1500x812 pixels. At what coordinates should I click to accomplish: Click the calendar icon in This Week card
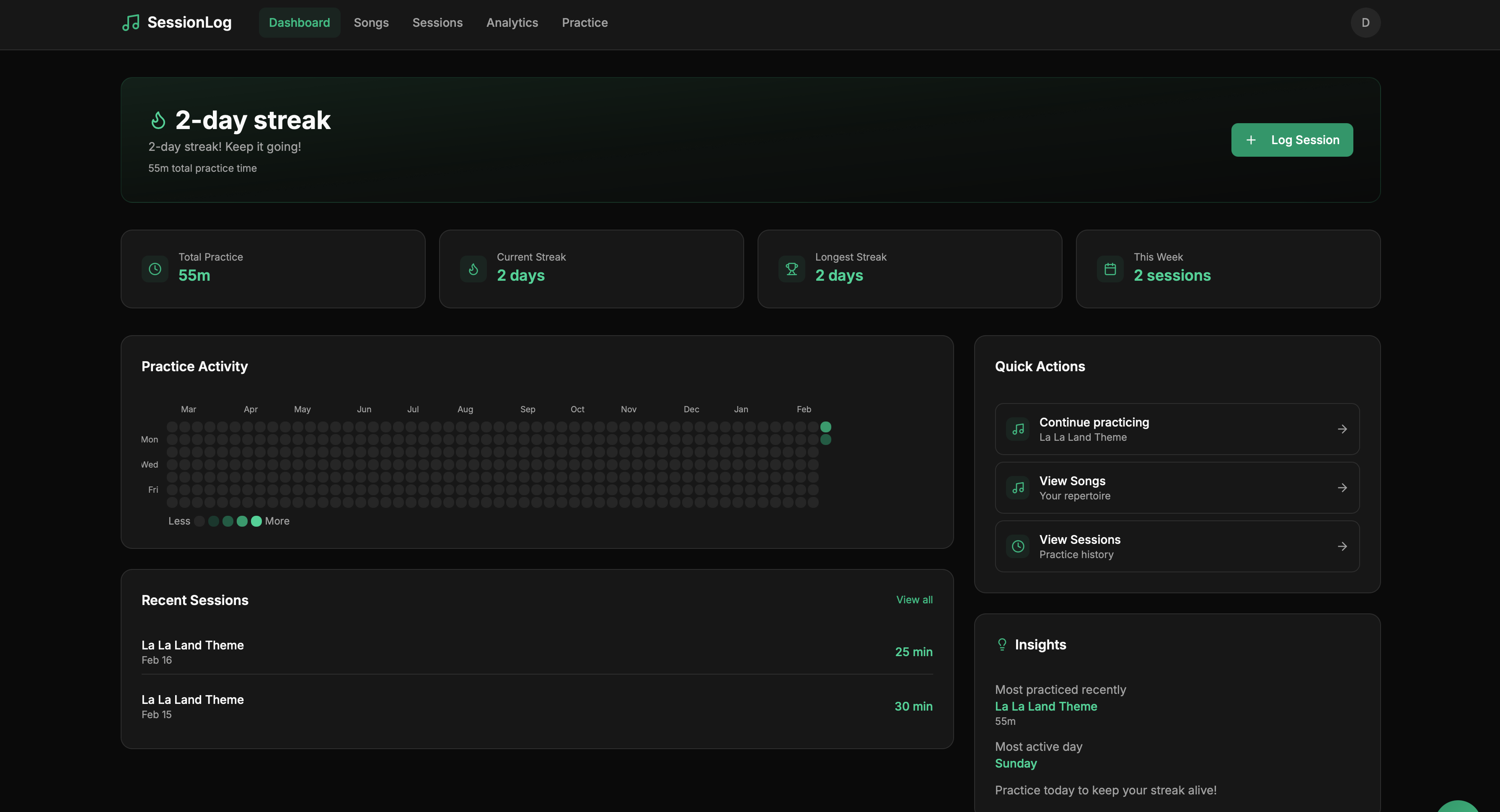(1110, 269)
